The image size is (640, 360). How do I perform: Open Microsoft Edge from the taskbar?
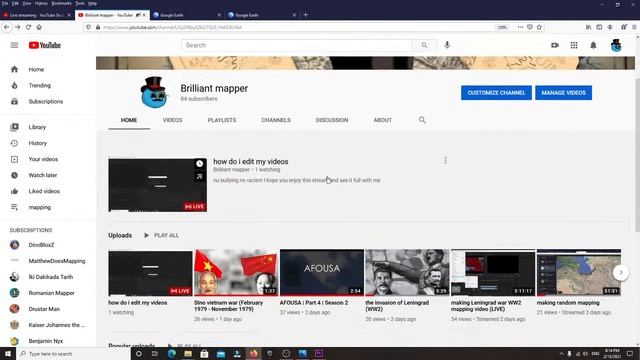point(171,353)
